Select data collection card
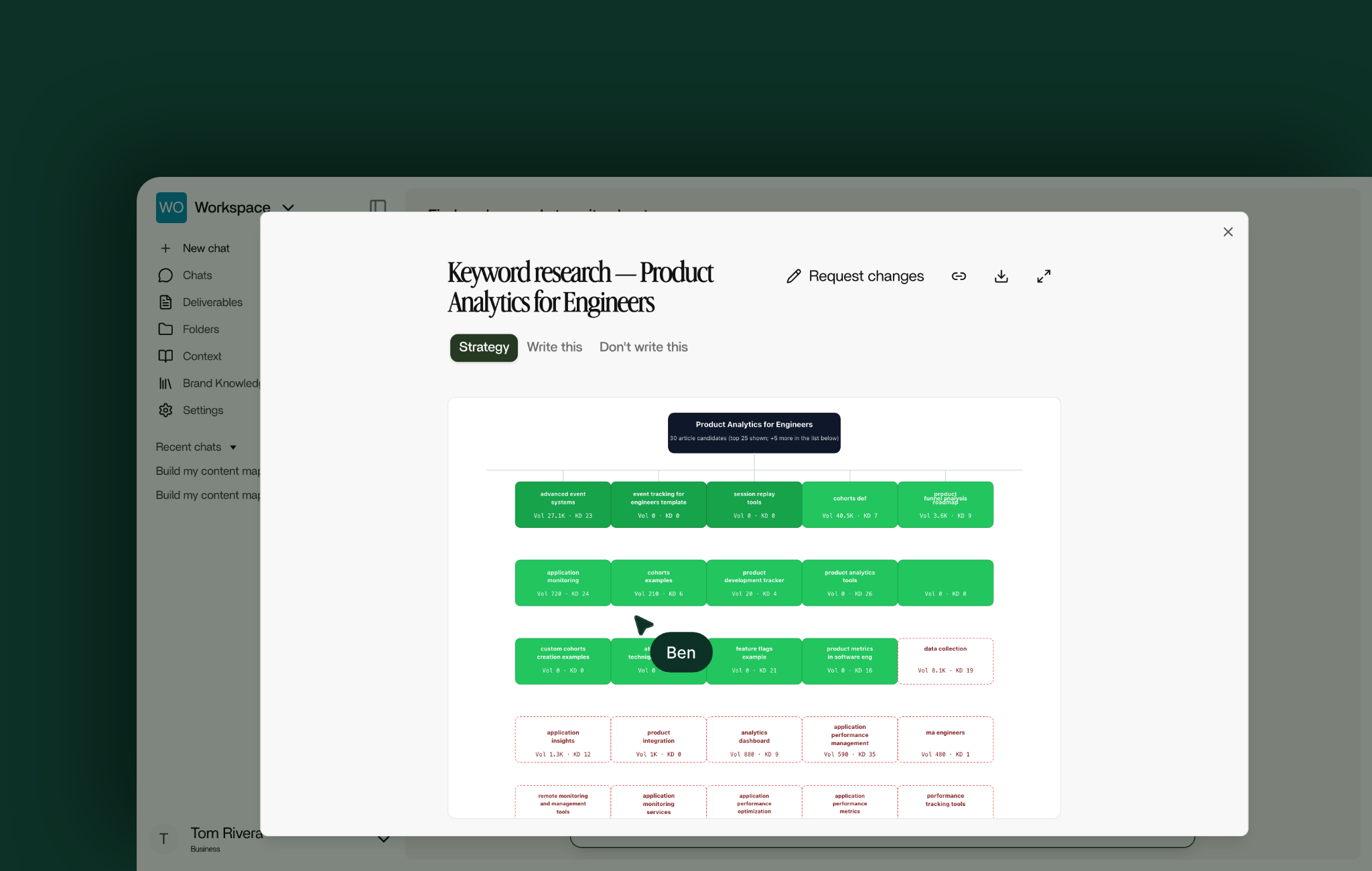 [x=945, y=661]
